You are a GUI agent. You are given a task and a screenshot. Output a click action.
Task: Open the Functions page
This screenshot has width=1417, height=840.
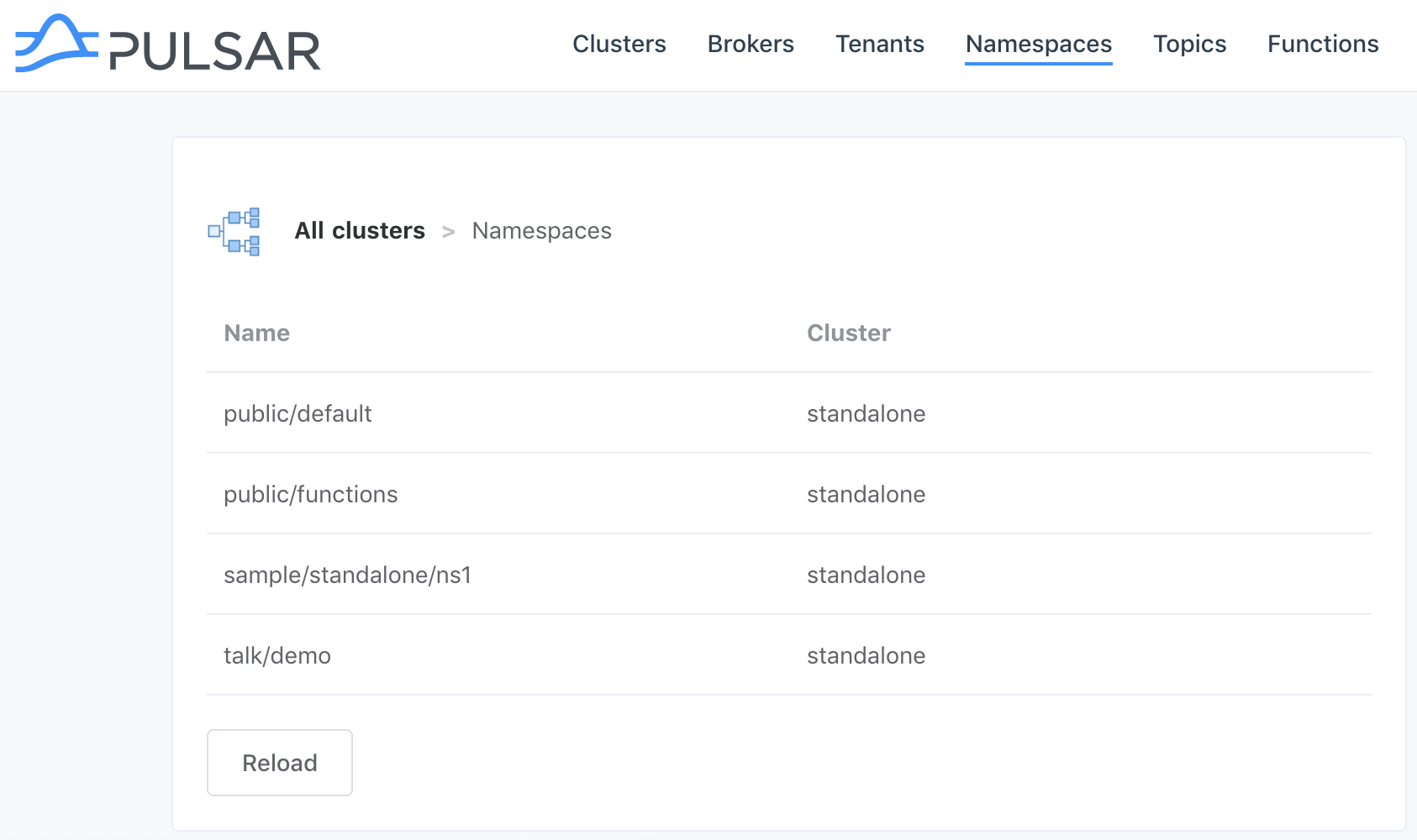pyautogui.click(x=1323, y=44)
